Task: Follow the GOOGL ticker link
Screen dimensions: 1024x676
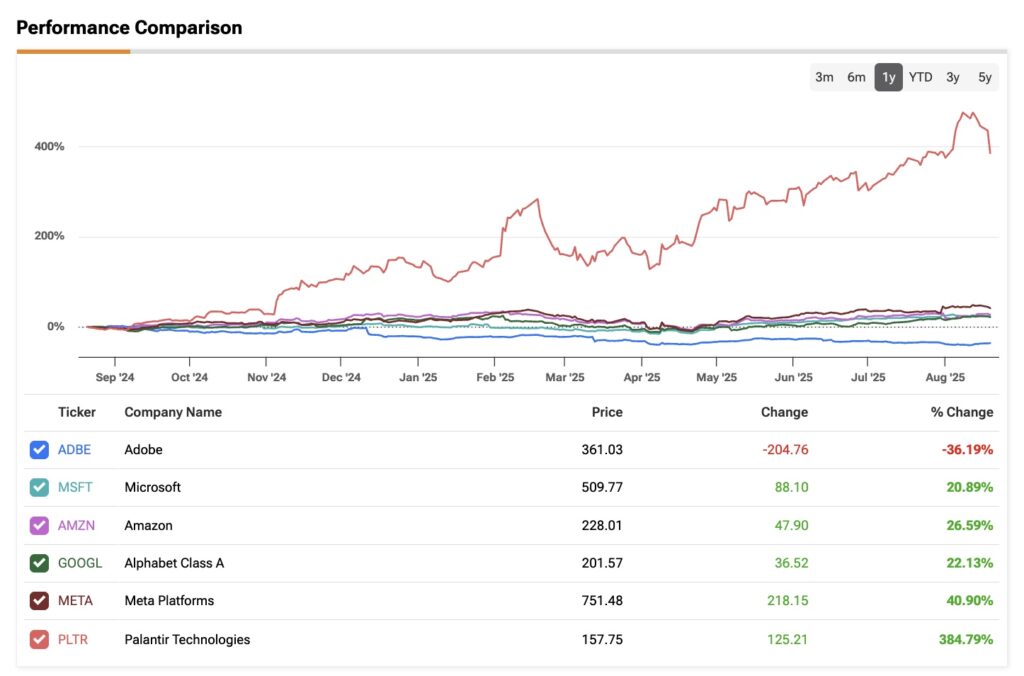Action: click(x=80, y=563)
